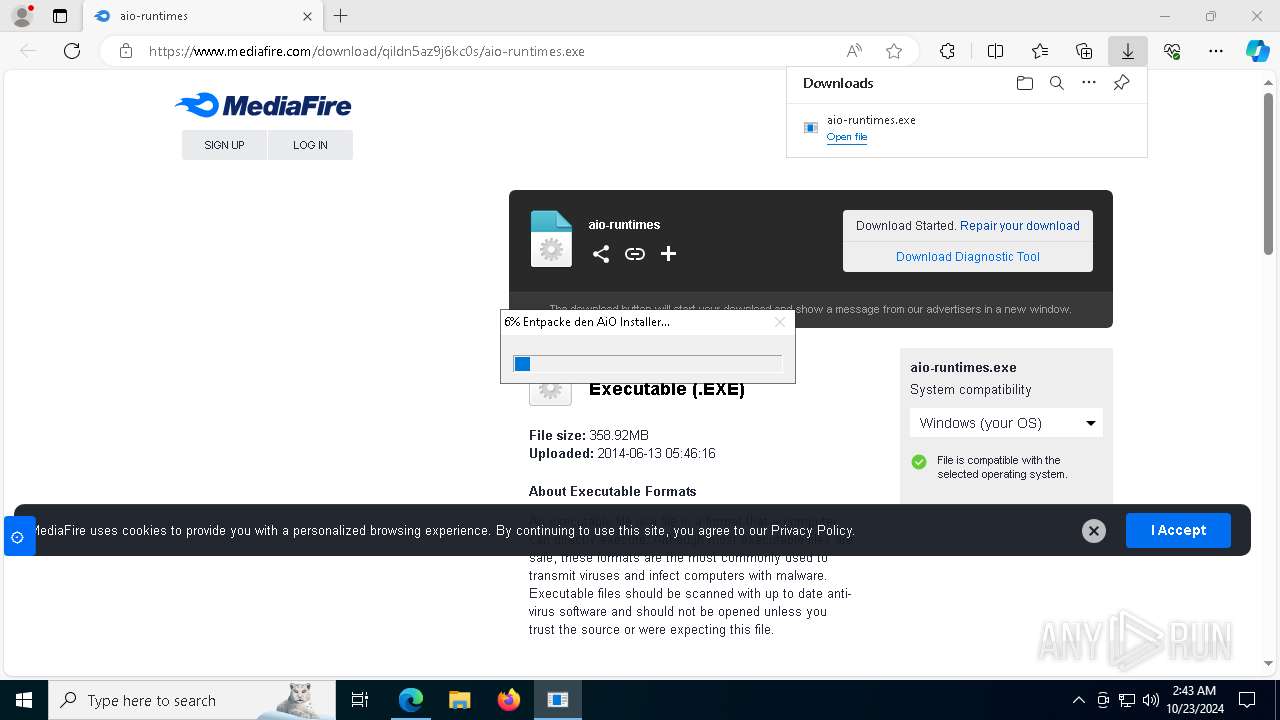Click Windows Start button
This screenshot has width=1280, height=720.
click(x=24, y=700)
